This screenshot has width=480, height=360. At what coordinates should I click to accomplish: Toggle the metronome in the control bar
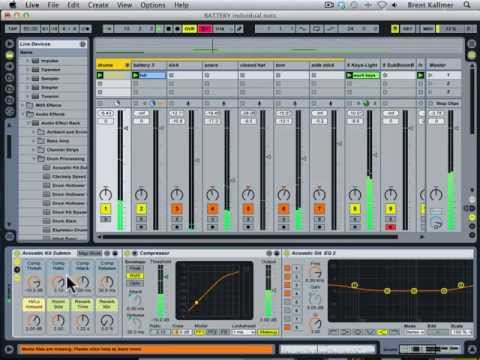click(86, 29)
